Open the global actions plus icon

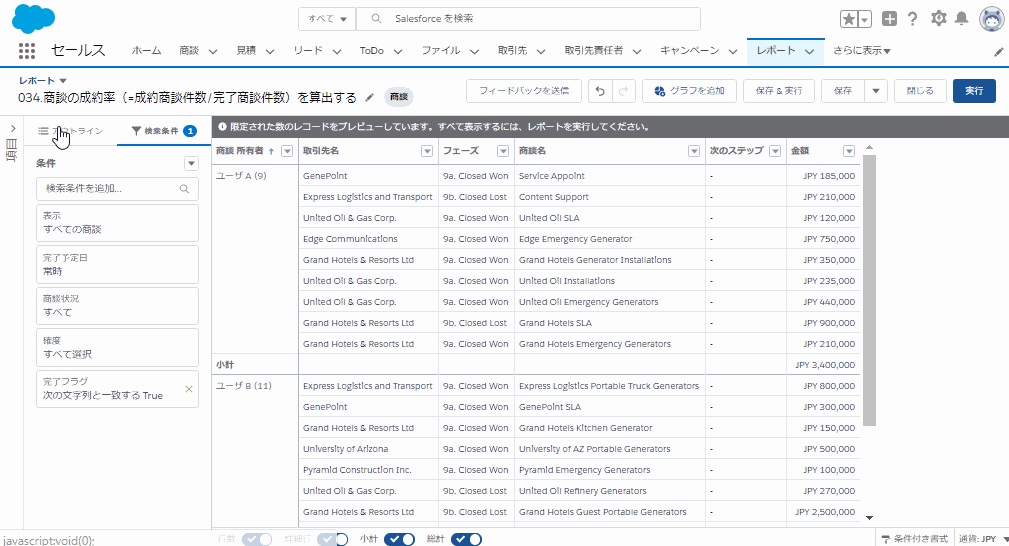pyautogui.click(x=889, y=19)
